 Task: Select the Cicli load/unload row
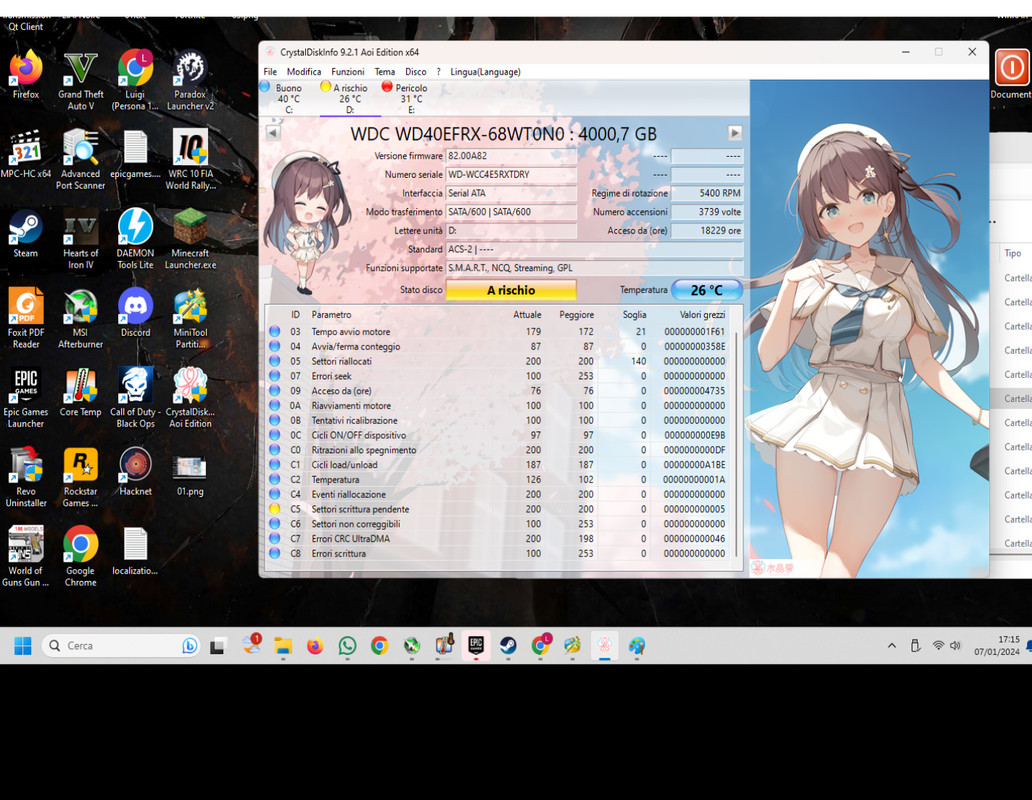click(x=500, y=464)
